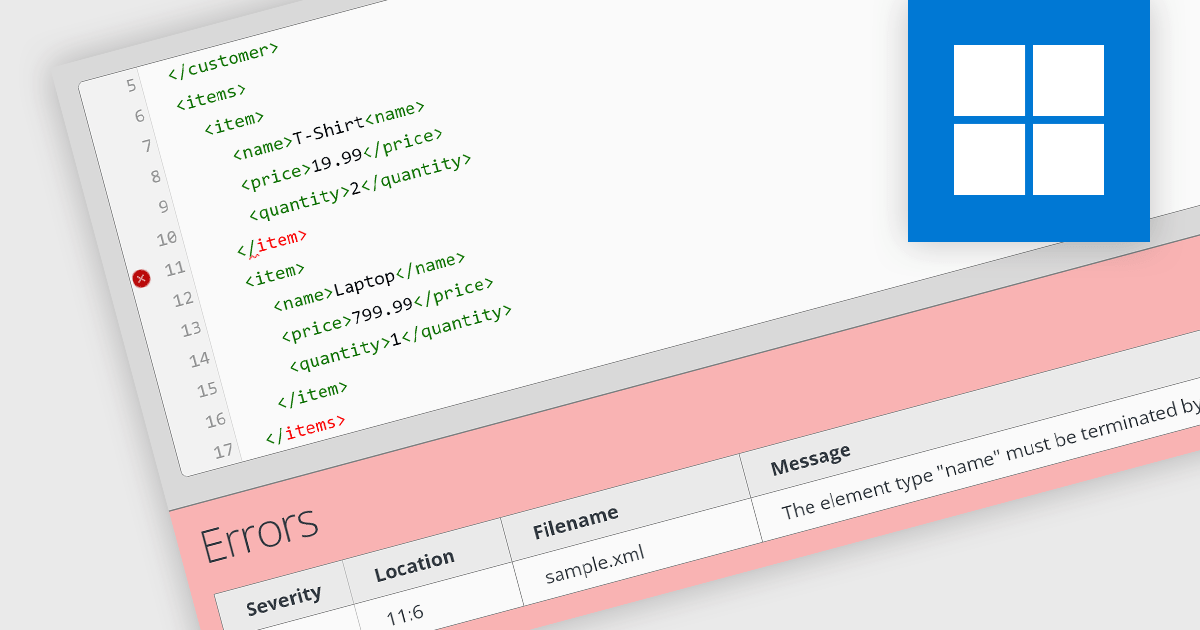Select the unterminated T-Shirt name element
The height and width of the screenshot is (630, 1200).
pos(327,132)
